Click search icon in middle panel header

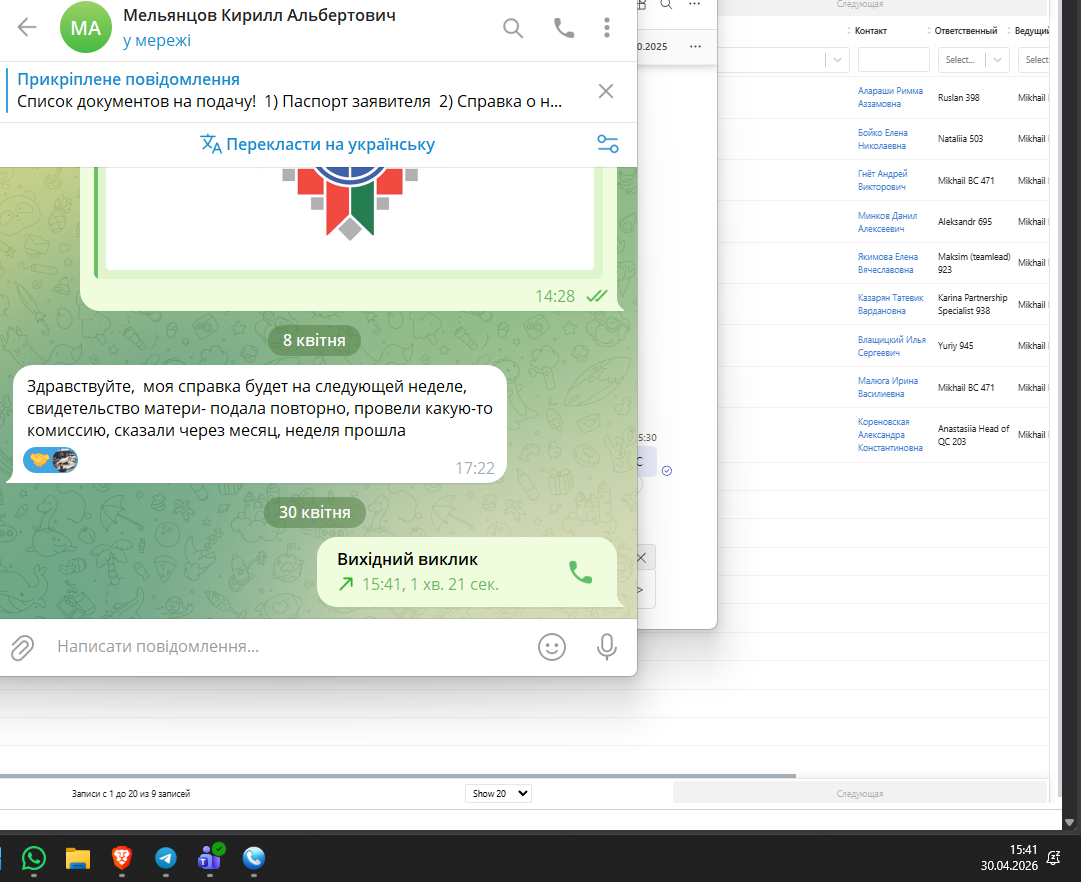(666, 4)
